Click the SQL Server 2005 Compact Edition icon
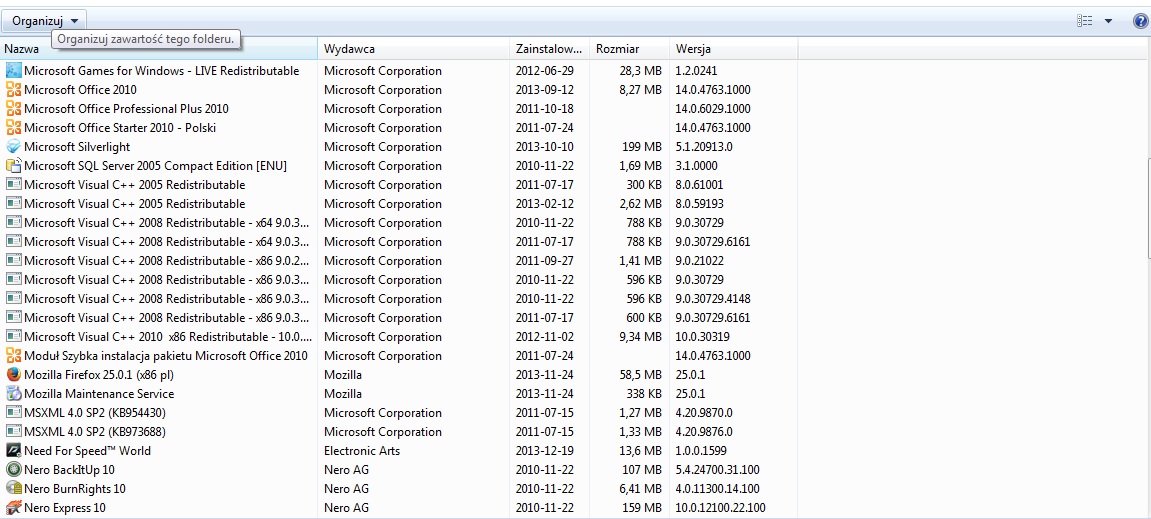 pyautogui.click(x=13, y=166)
